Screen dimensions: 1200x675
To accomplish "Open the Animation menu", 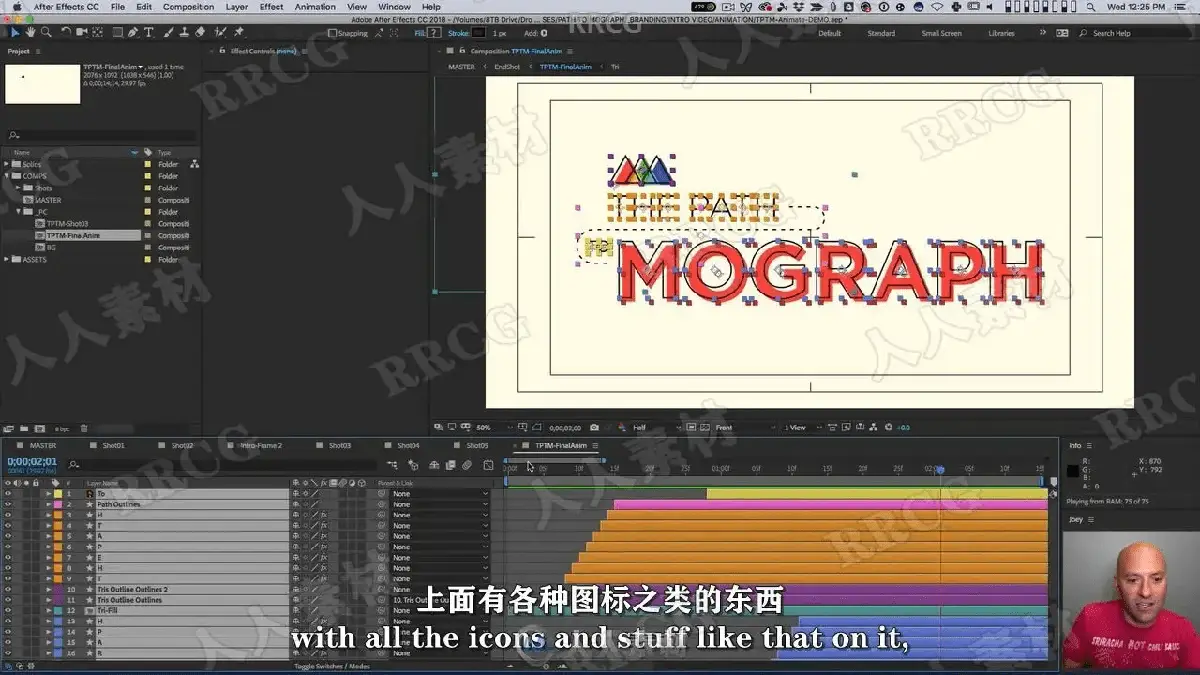I will click(315, 6).
